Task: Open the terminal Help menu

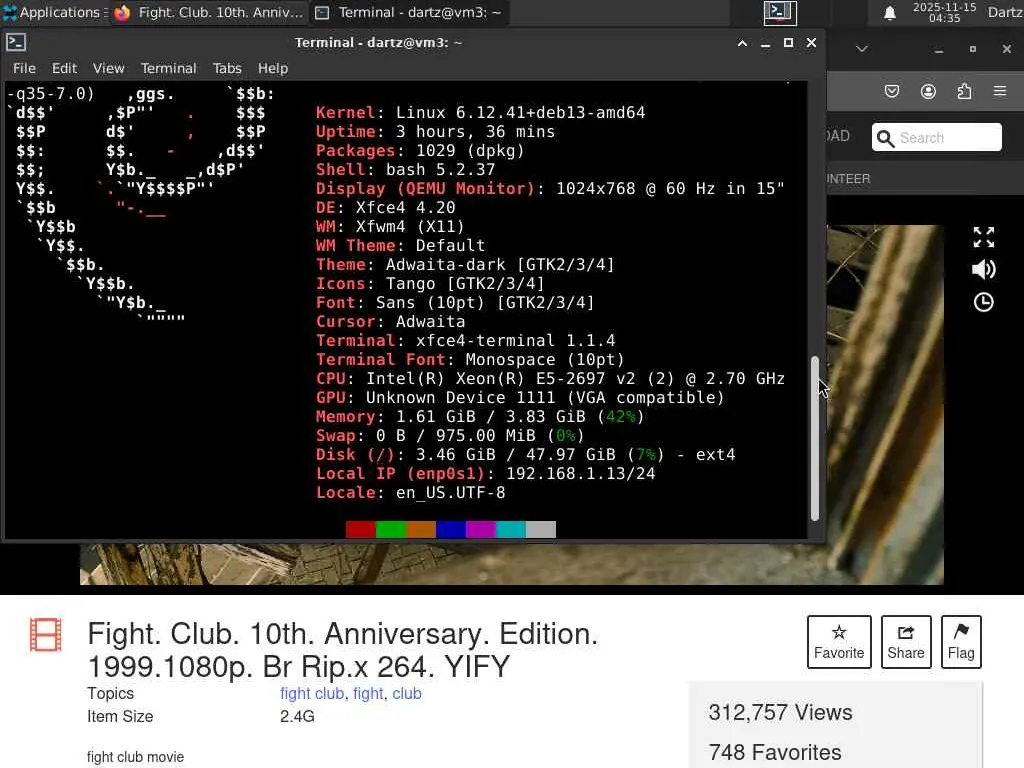Action: coord(272,68)
